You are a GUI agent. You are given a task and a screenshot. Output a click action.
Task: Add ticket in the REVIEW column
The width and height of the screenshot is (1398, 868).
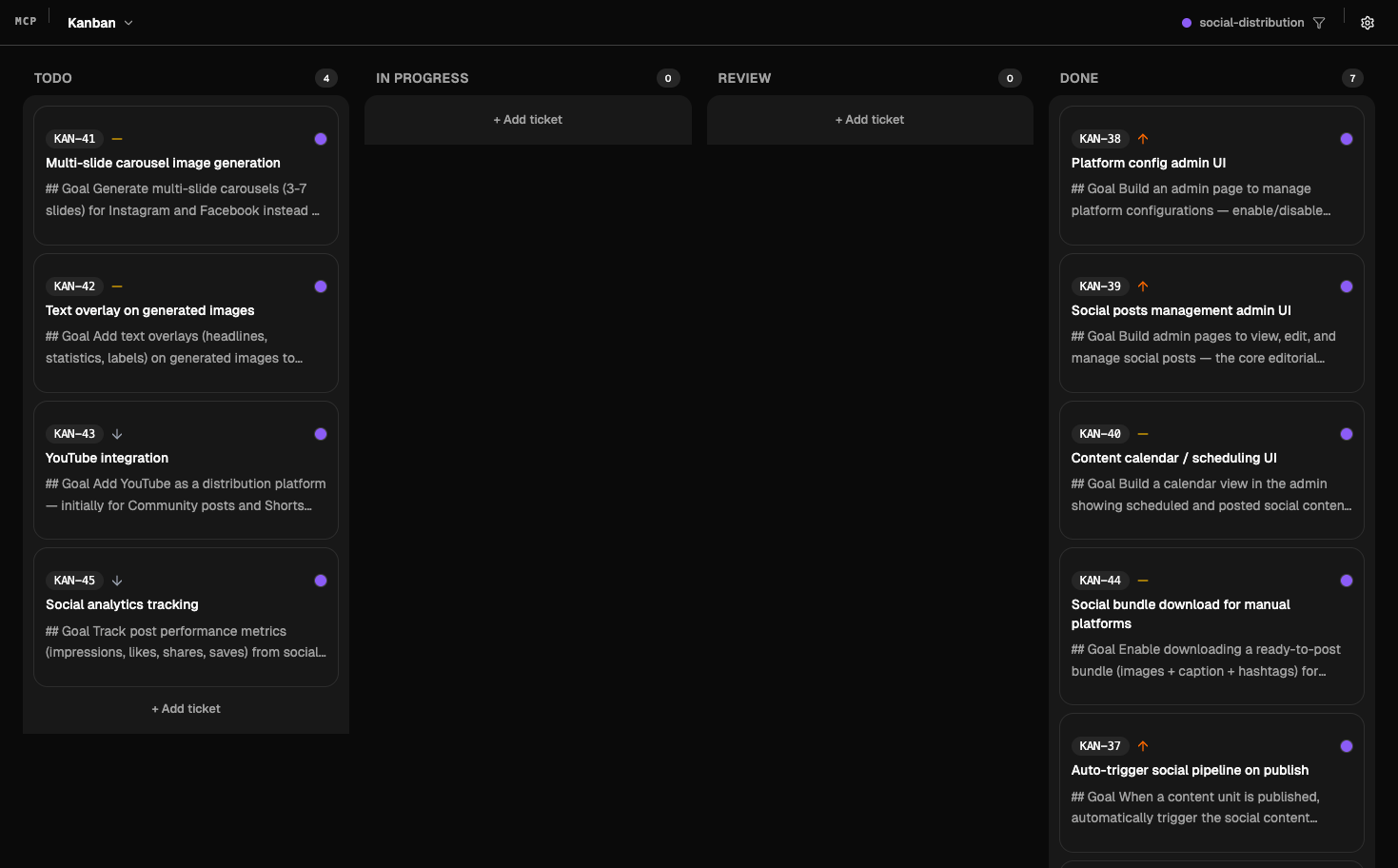tap(870, 120)
